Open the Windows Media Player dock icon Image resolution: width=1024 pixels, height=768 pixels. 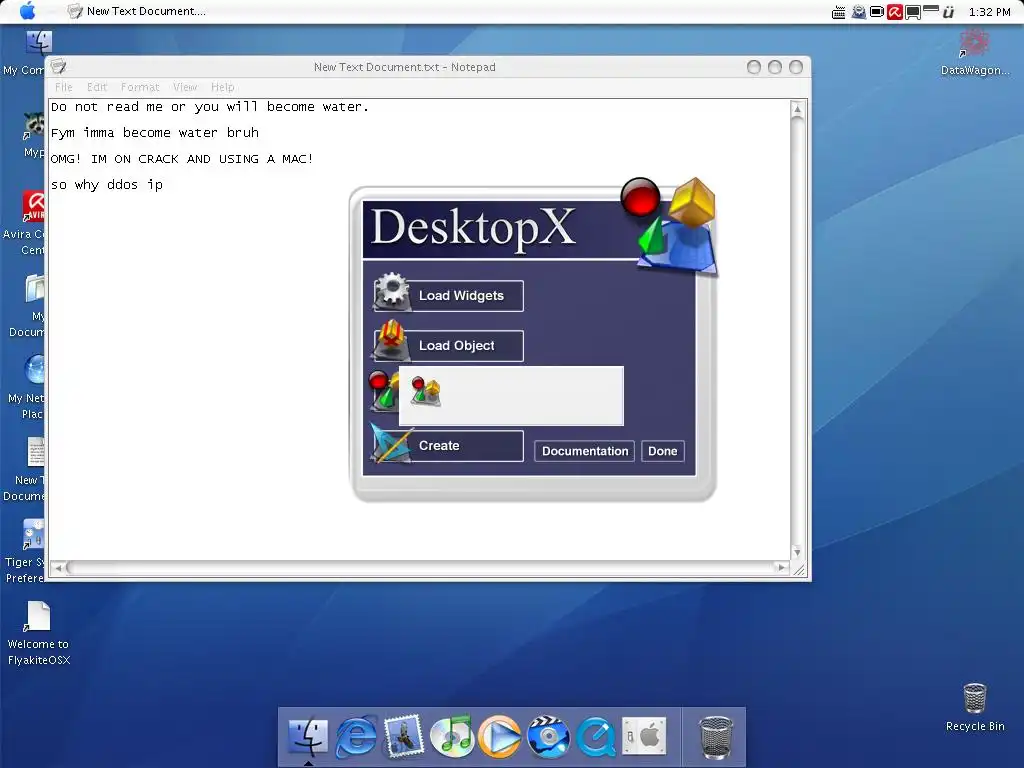[500, 737]
